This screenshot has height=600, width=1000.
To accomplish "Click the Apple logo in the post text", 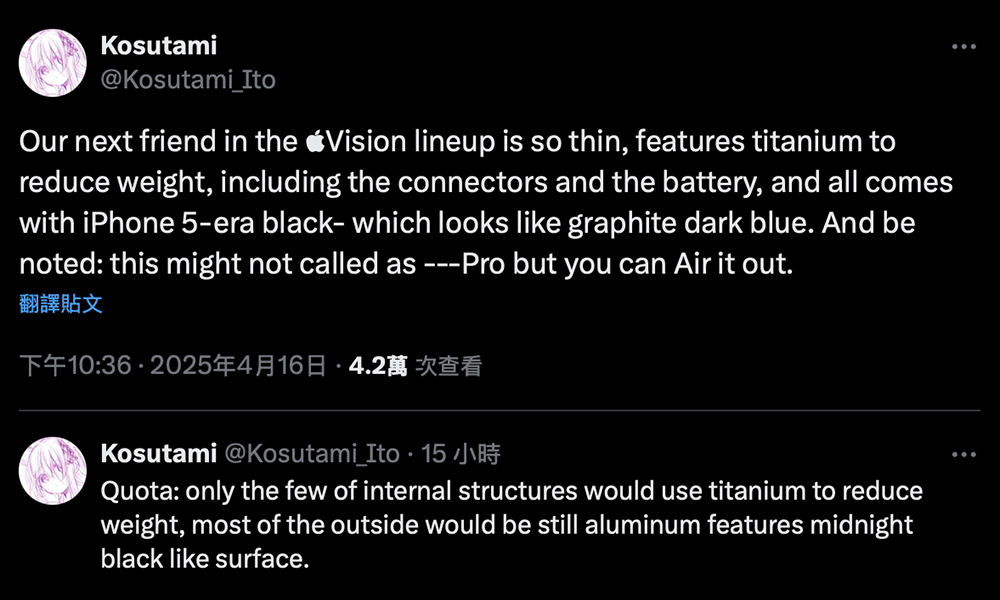I will point(315,142).
